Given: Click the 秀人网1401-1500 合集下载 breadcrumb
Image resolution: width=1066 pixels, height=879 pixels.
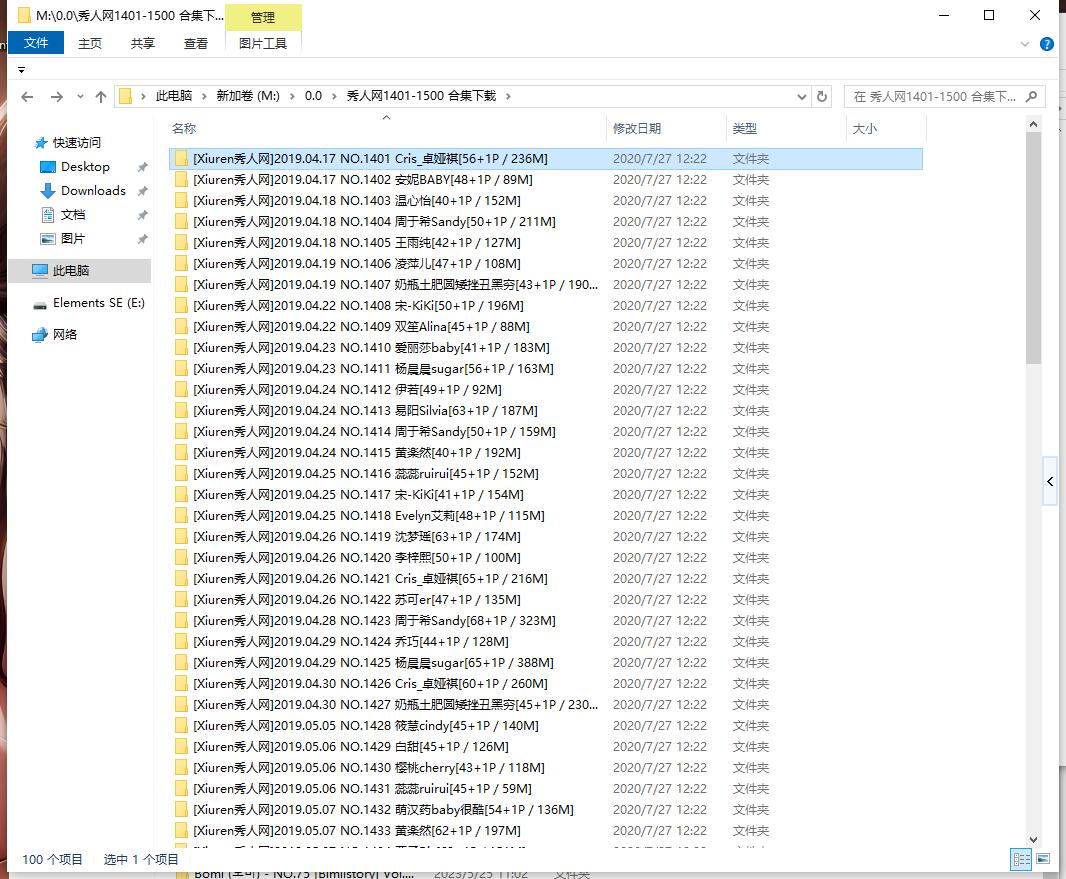Looking at the screenshot, I should (422, 97).
